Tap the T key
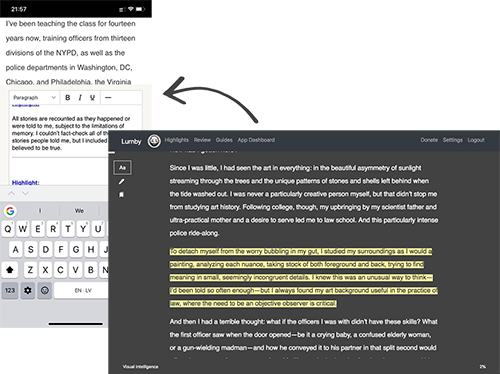The width and height of the screenshot is (500, 374). (x=68, y=229)
